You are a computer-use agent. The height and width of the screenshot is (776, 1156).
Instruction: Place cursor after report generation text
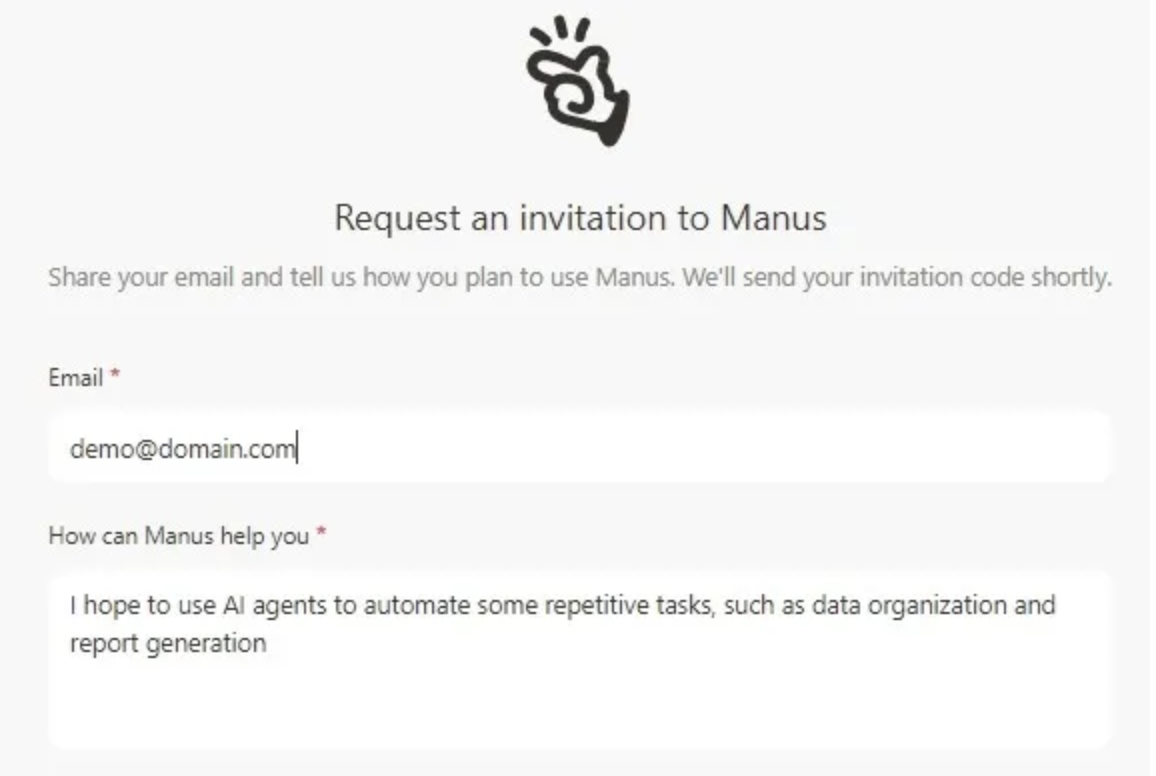click(268, 643)
